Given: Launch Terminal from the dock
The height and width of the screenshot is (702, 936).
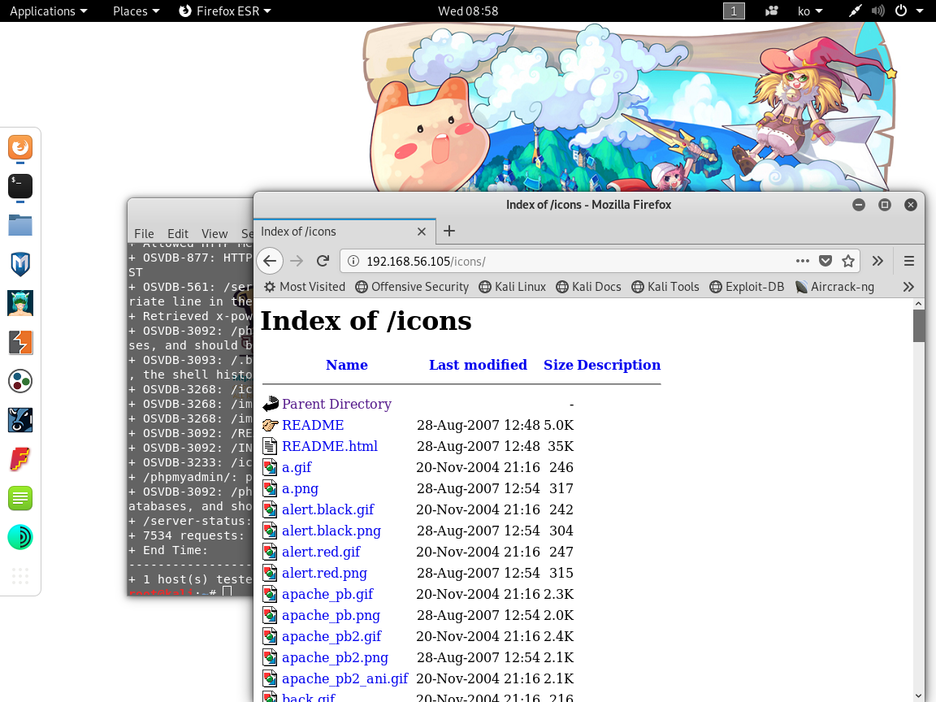Looking at the screenshot, I should (20, 186).
